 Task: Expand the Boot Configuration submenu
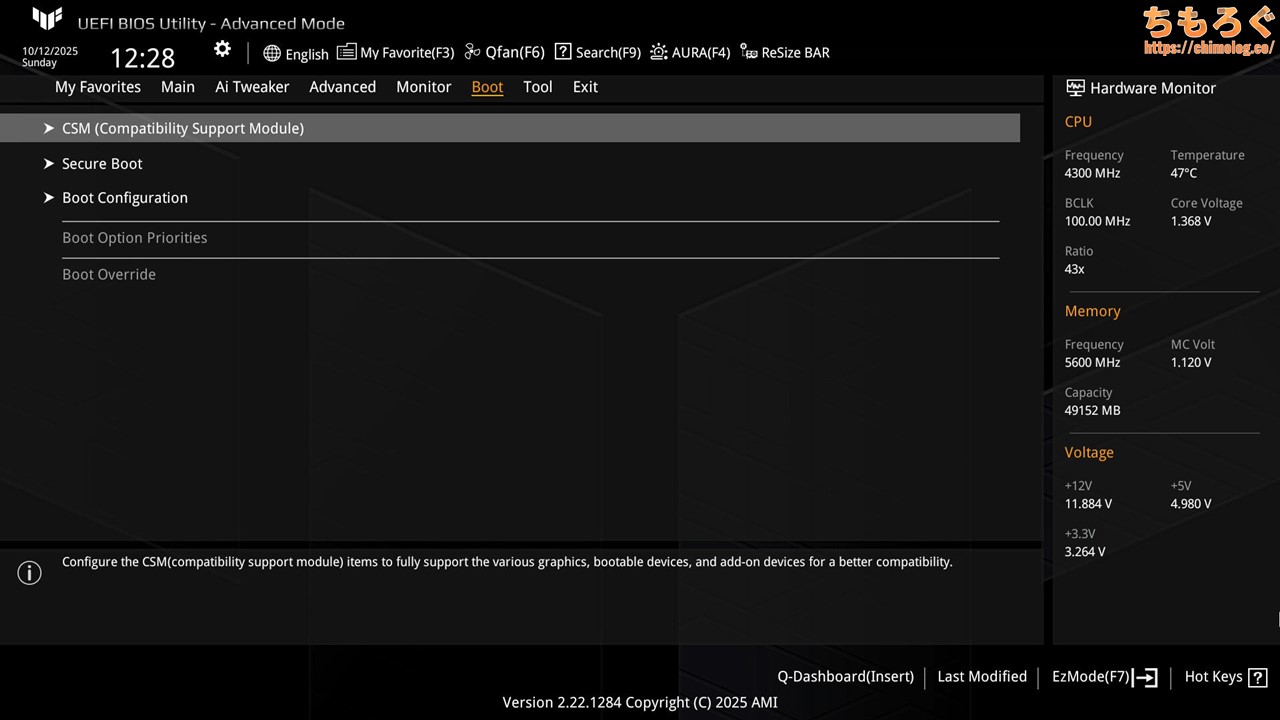pos(124,198)
